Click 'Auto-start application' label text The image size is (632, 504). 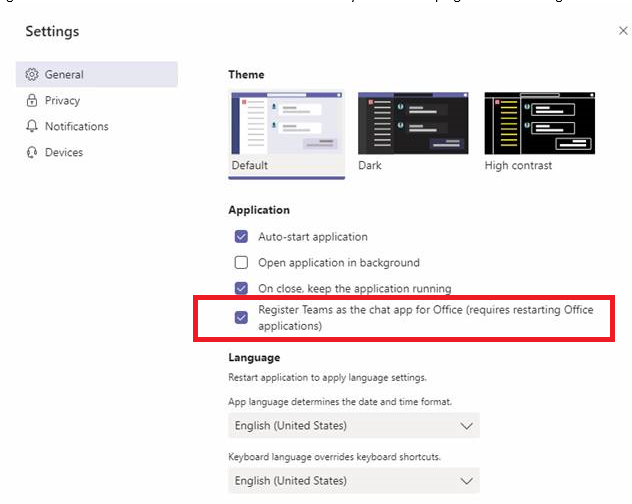pyautogui.click(x=313, y=237)
